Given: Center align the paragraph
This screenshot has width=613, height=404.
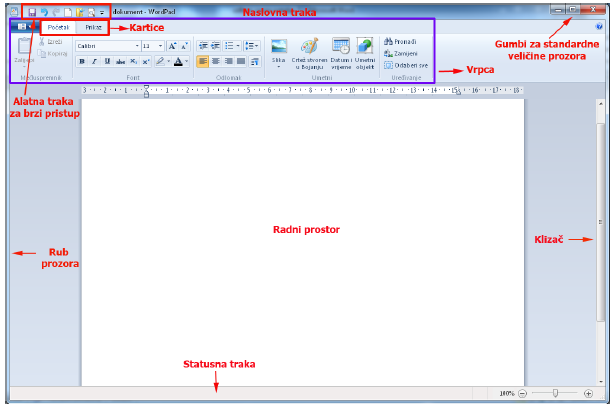Looking at the screenshot, I should 215,61.
